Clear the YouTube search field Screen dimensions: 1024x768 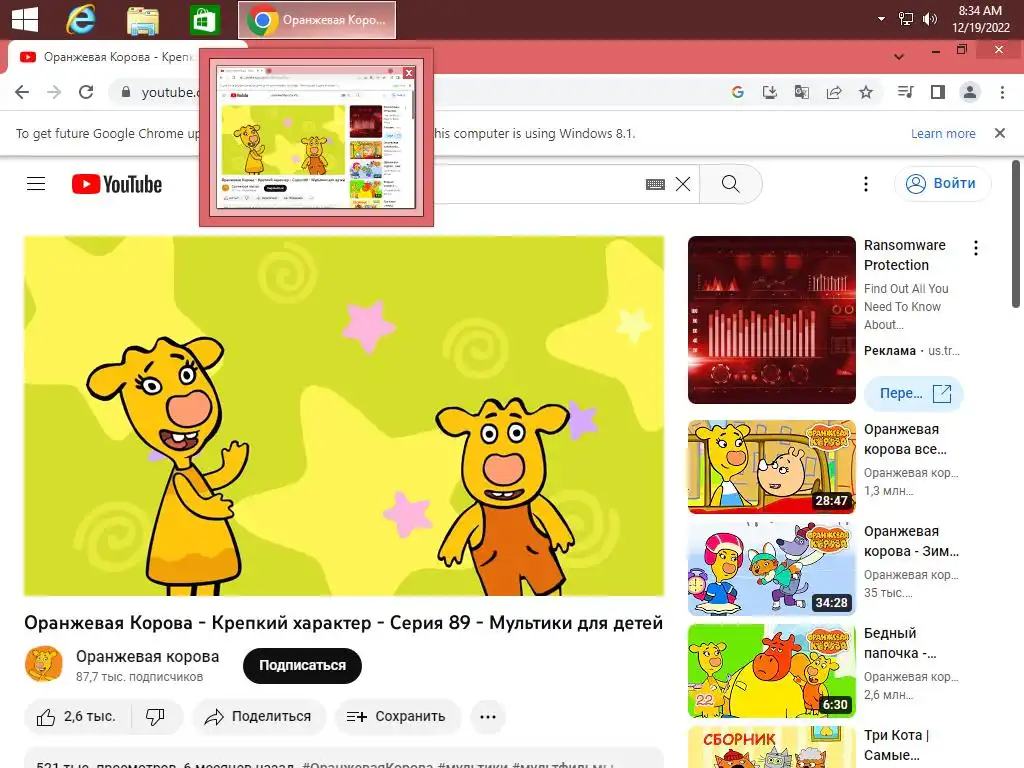point(683,184)
